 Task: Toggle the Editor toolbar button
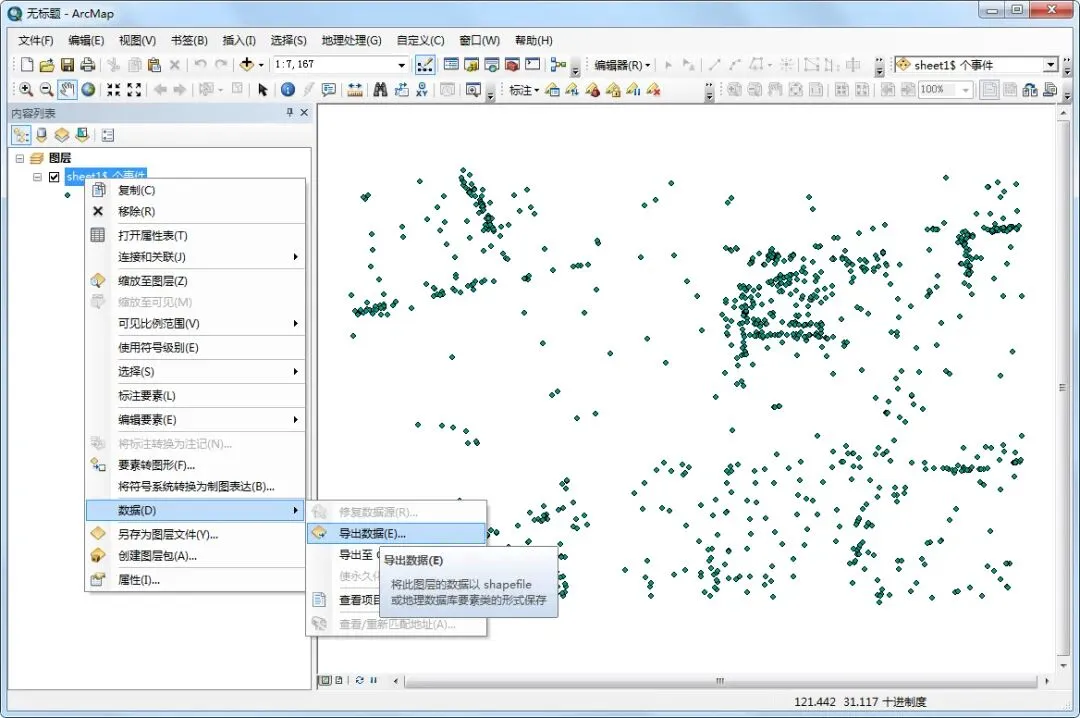425,65
